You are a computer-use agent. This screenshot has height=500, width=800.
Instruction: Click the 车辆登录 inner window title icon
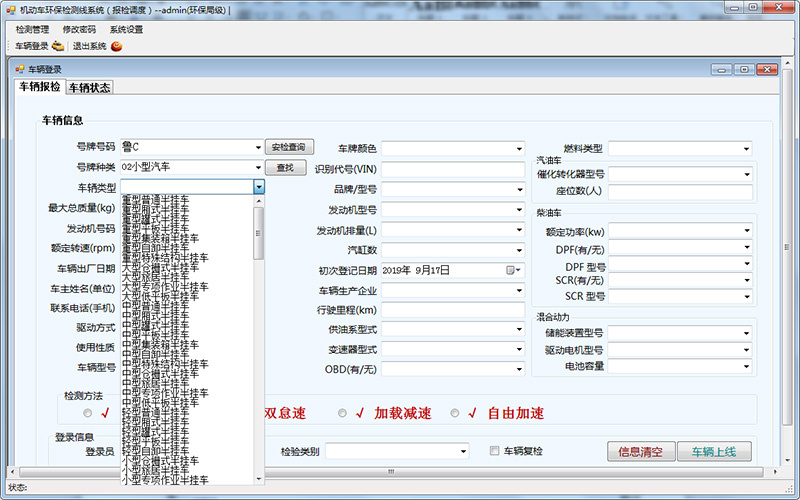click(x=20, y=69)
